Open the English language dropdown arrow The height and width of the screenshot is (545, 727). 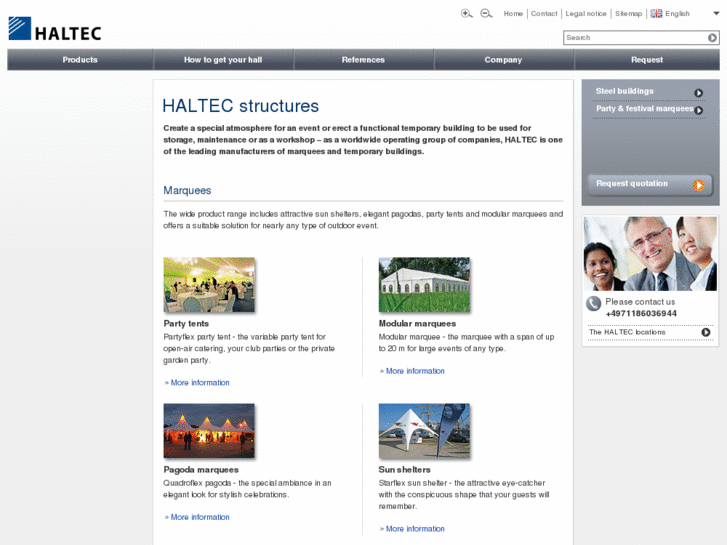716,13
